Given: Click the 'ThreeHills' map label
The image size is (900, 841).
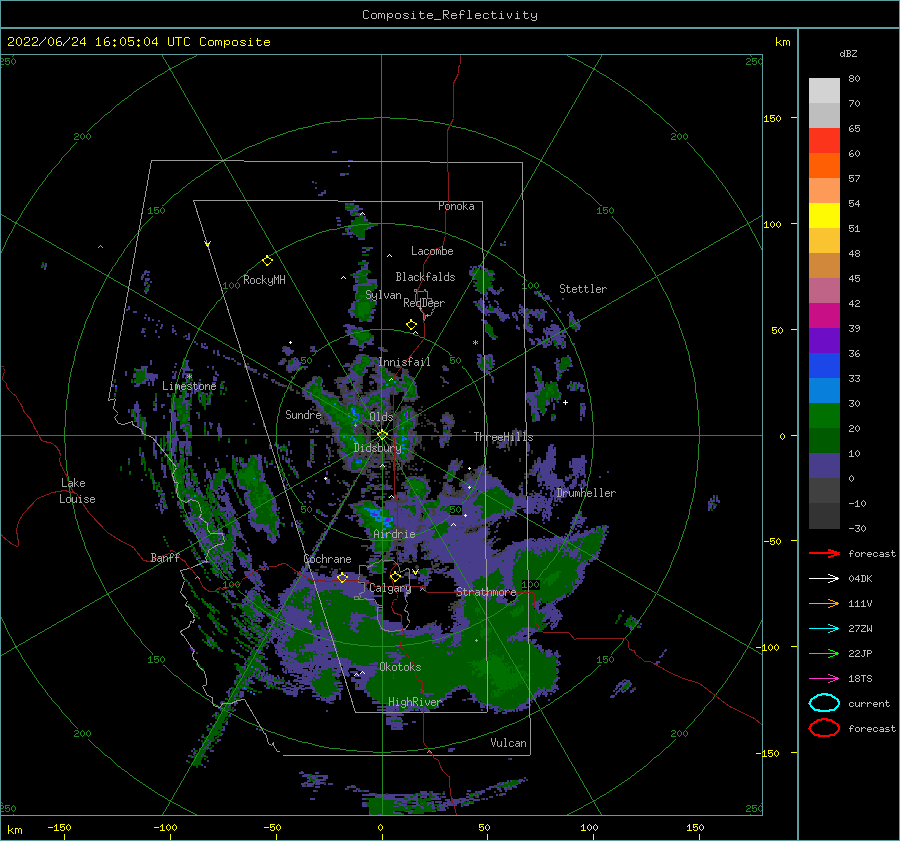Looking at the screenshot, I should tap(503, 437).
